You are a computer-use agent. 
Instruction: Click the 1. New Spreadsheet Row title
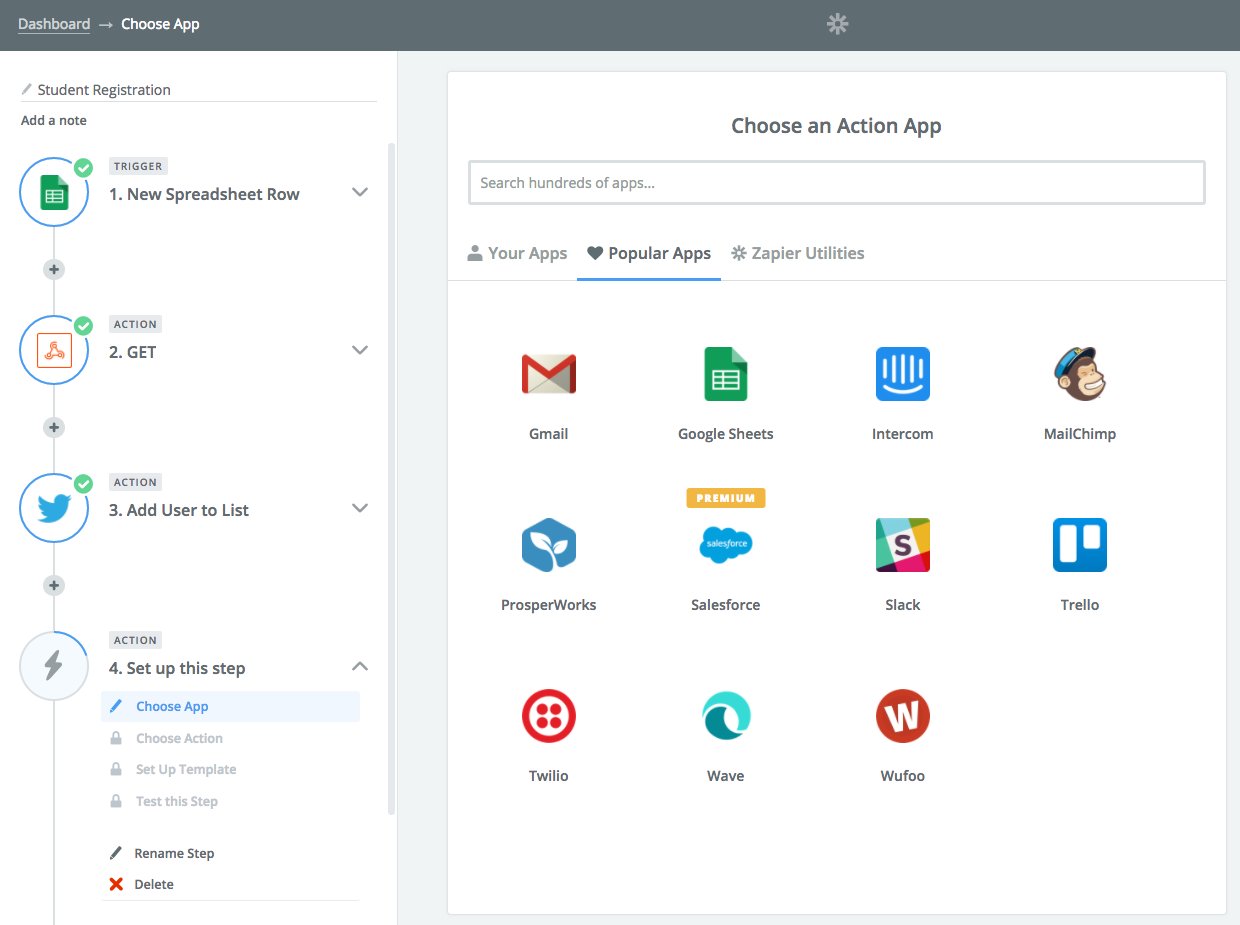pos(204,194)
